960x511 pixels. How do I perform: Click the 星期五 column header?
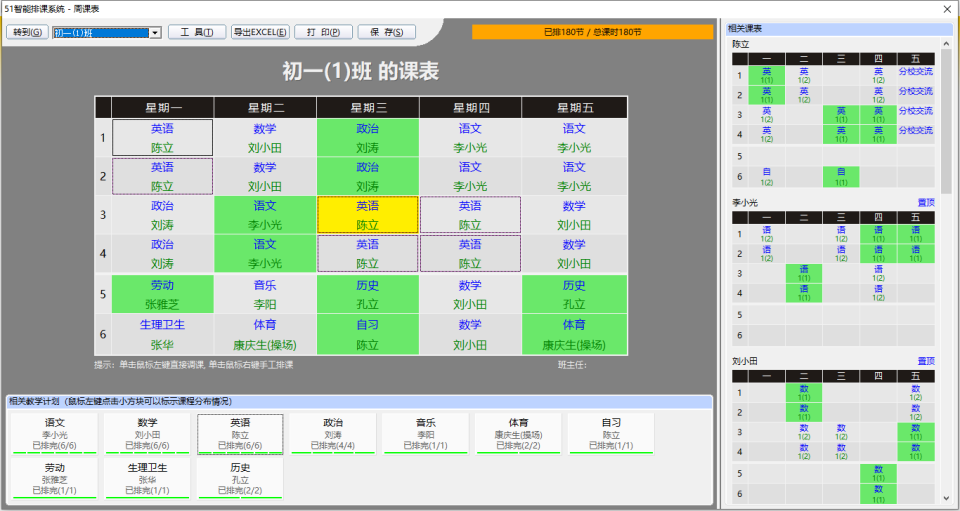pos(575,108)
